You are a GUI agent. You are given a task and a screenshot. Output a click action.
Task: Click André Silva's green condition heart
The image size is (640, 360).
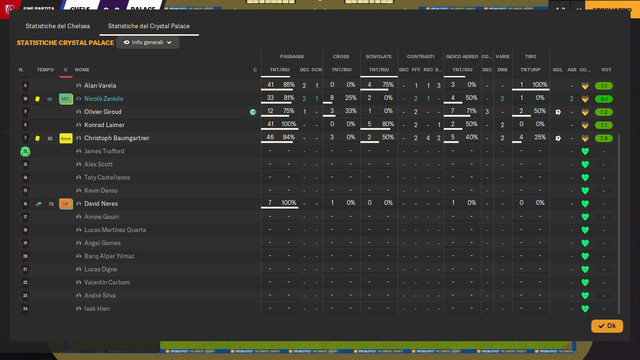585,296
